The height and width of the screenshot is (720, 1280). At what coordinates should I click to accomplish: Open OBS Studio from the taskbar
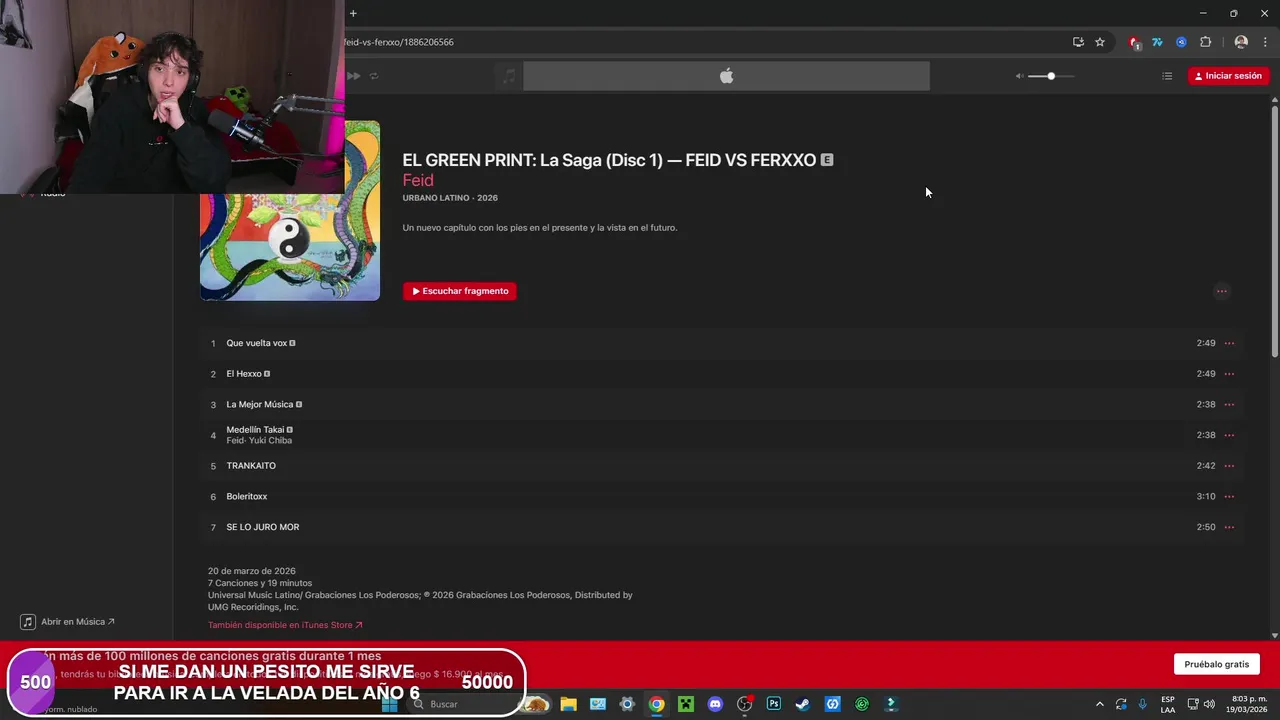tap(744, 704)
